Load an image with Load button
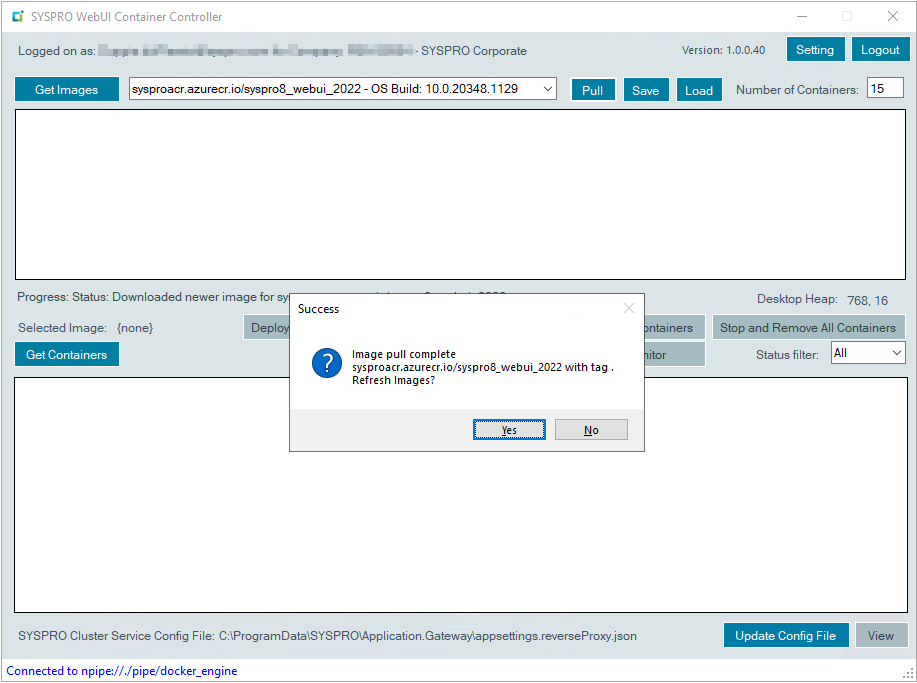This screenshot has width=917, height=683. tap(699, 90)
